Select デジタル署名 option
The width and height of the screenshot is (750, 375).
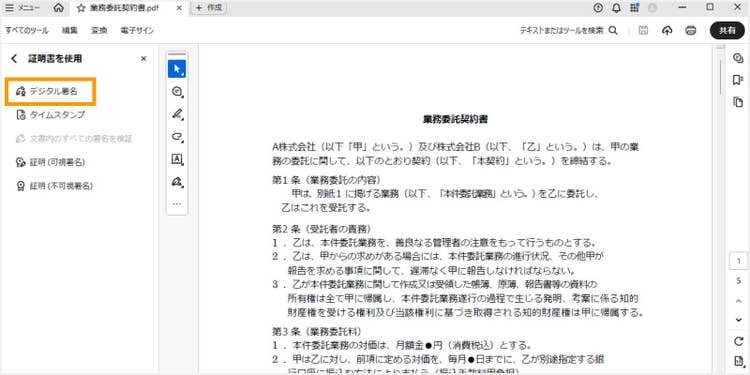51,91
